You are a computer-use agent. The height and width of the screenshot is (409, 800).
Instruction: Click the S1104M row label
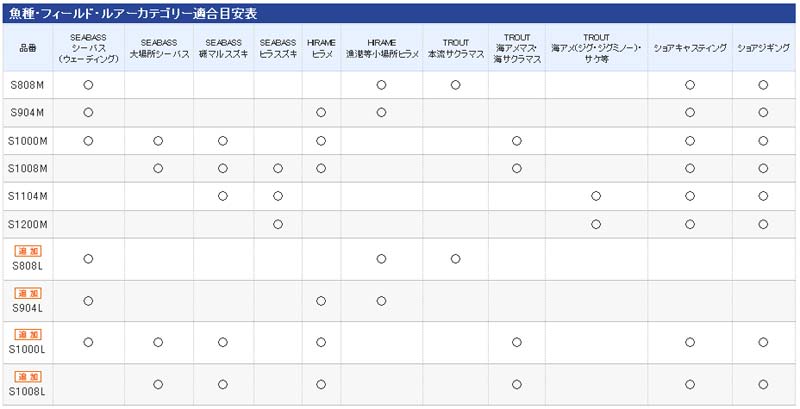coord(28,196)
